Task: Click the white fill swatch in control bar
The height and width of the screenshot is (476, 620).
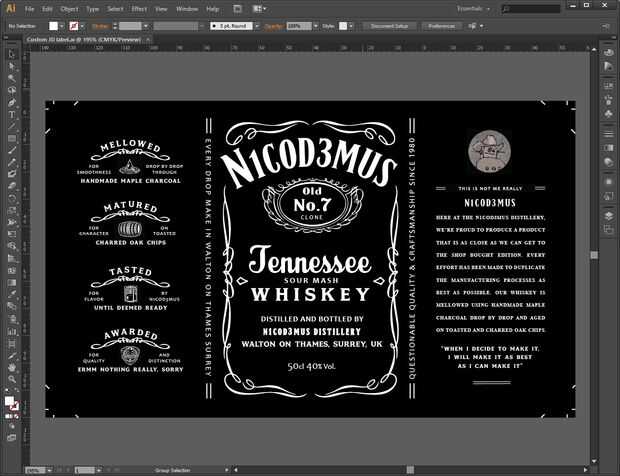Action: [53, 26]
